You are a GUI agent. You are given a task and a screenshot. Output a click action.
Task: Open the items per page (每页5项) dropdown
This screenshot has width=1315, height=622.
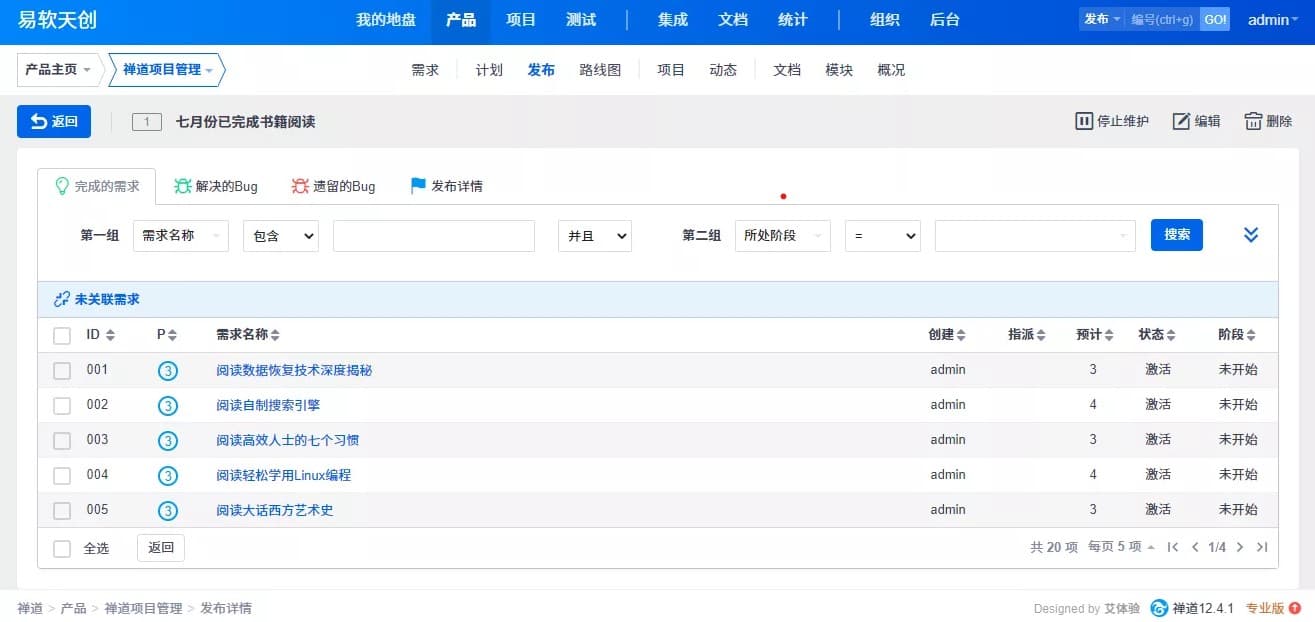pos(1121,547)
